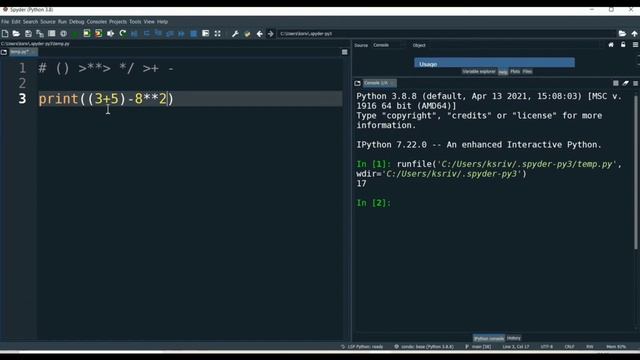
Task: Run file with green play button
Action: (x=75, y=34)
